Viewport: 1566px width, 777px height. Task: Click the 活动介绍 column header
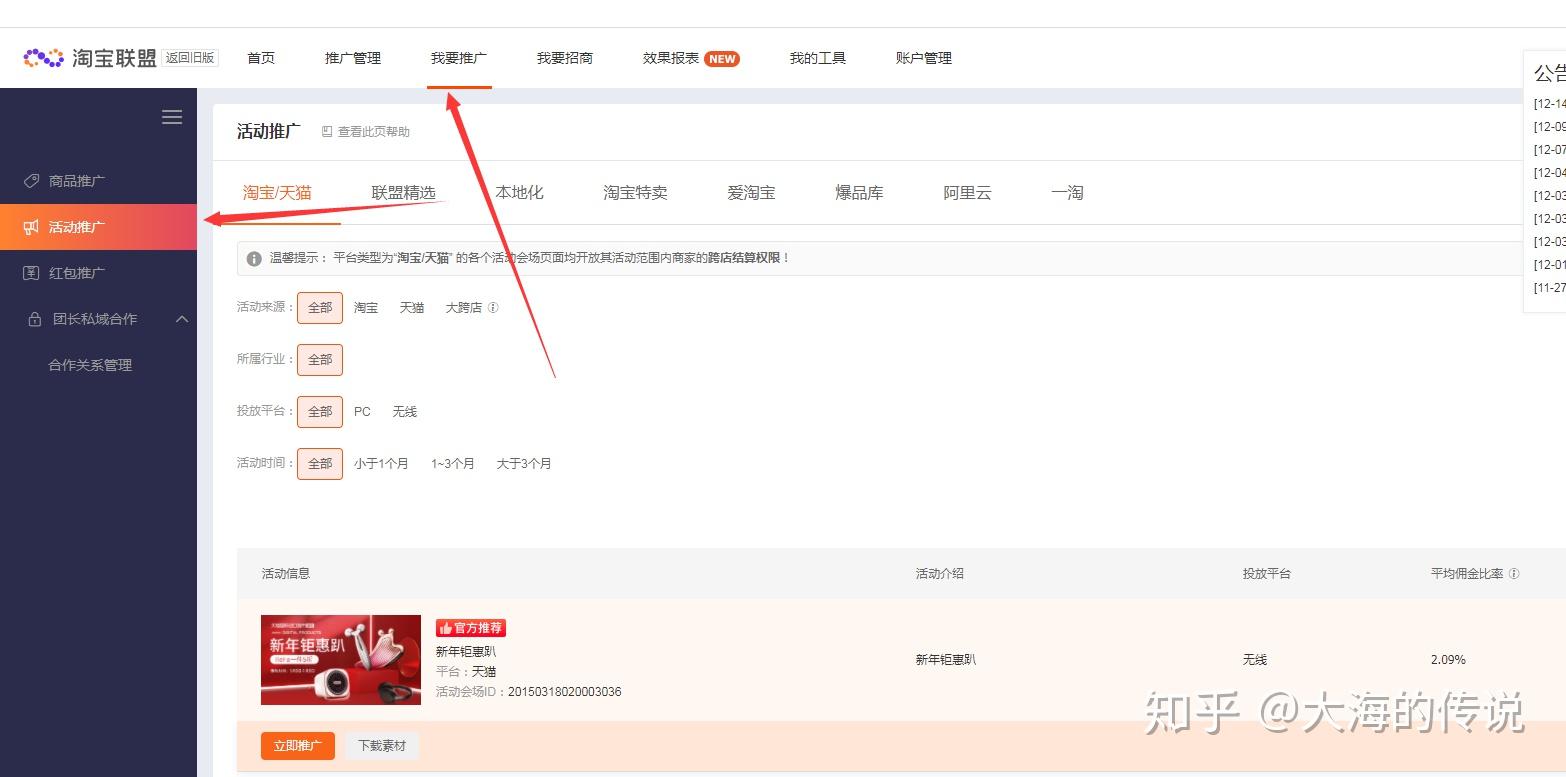pos(940,574)
